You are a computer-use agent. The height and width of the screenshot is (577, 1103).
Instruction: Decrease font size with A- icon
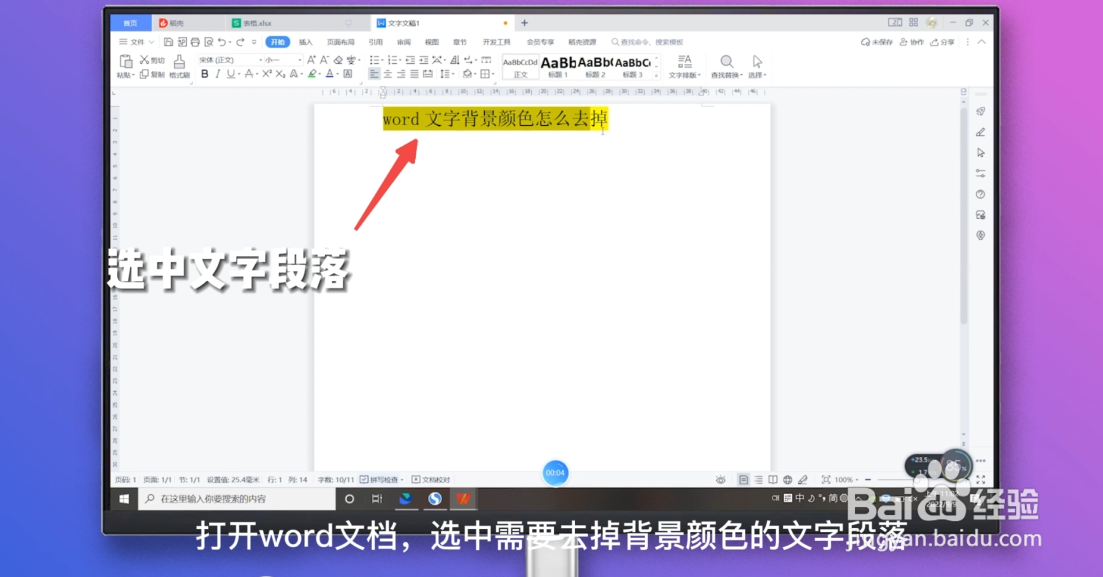[x=324, y=61]
